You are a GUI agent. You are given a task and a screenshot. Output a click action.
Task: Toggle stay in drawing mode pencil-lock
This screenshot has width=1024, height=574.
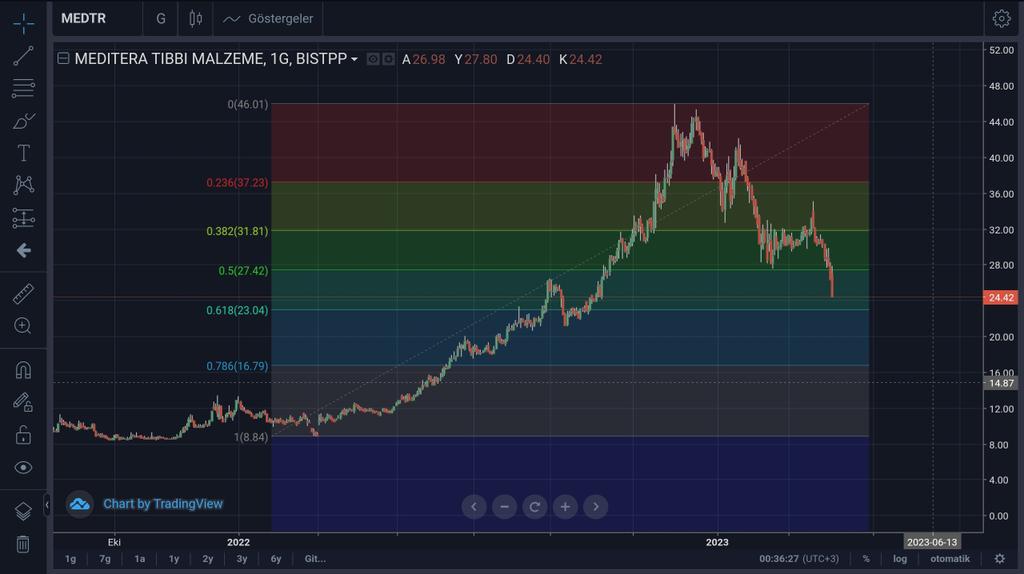tap(24, 402)
